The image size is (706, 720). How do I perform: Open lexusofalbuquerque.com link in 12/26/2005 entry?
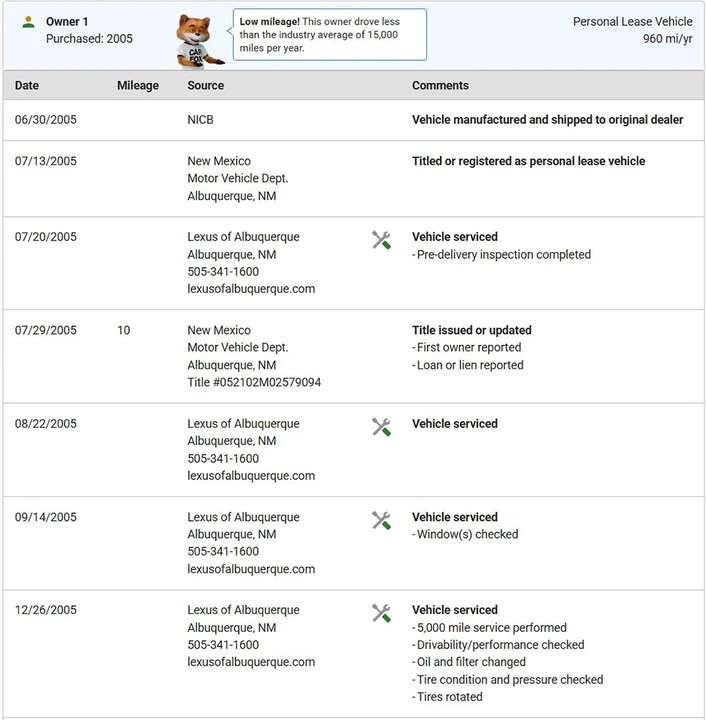pos(251,662)
